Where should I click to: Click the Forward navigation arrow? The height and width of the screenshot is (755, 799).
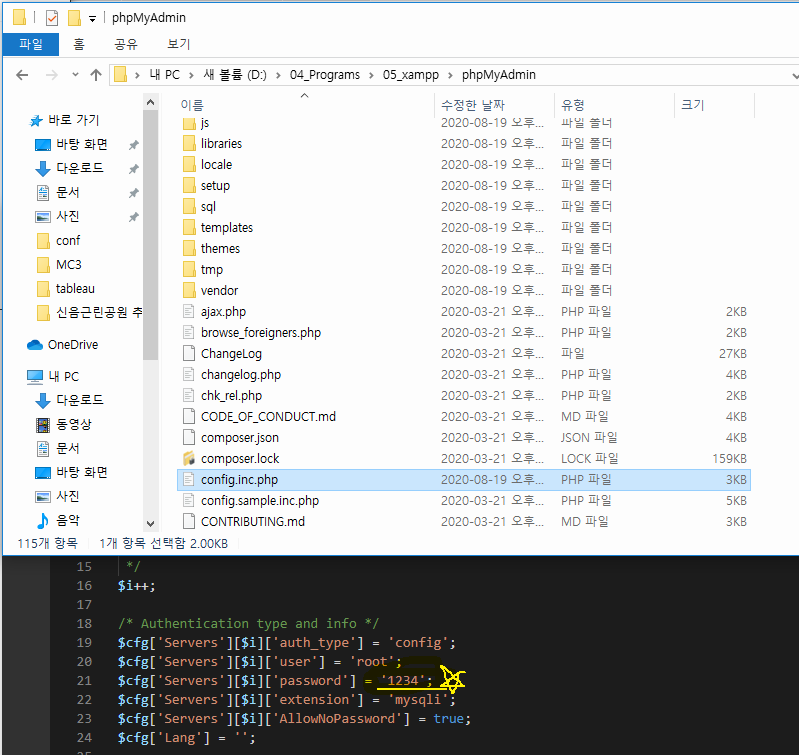pos(51,75)
